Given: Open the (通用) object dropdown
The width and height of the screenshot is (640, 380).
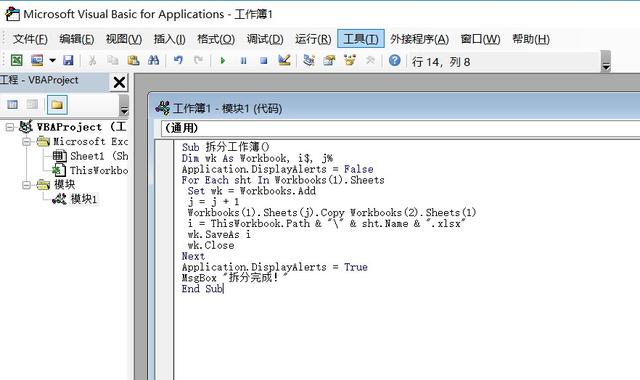Looking at the screenshot, I should (x=400, y=128).
